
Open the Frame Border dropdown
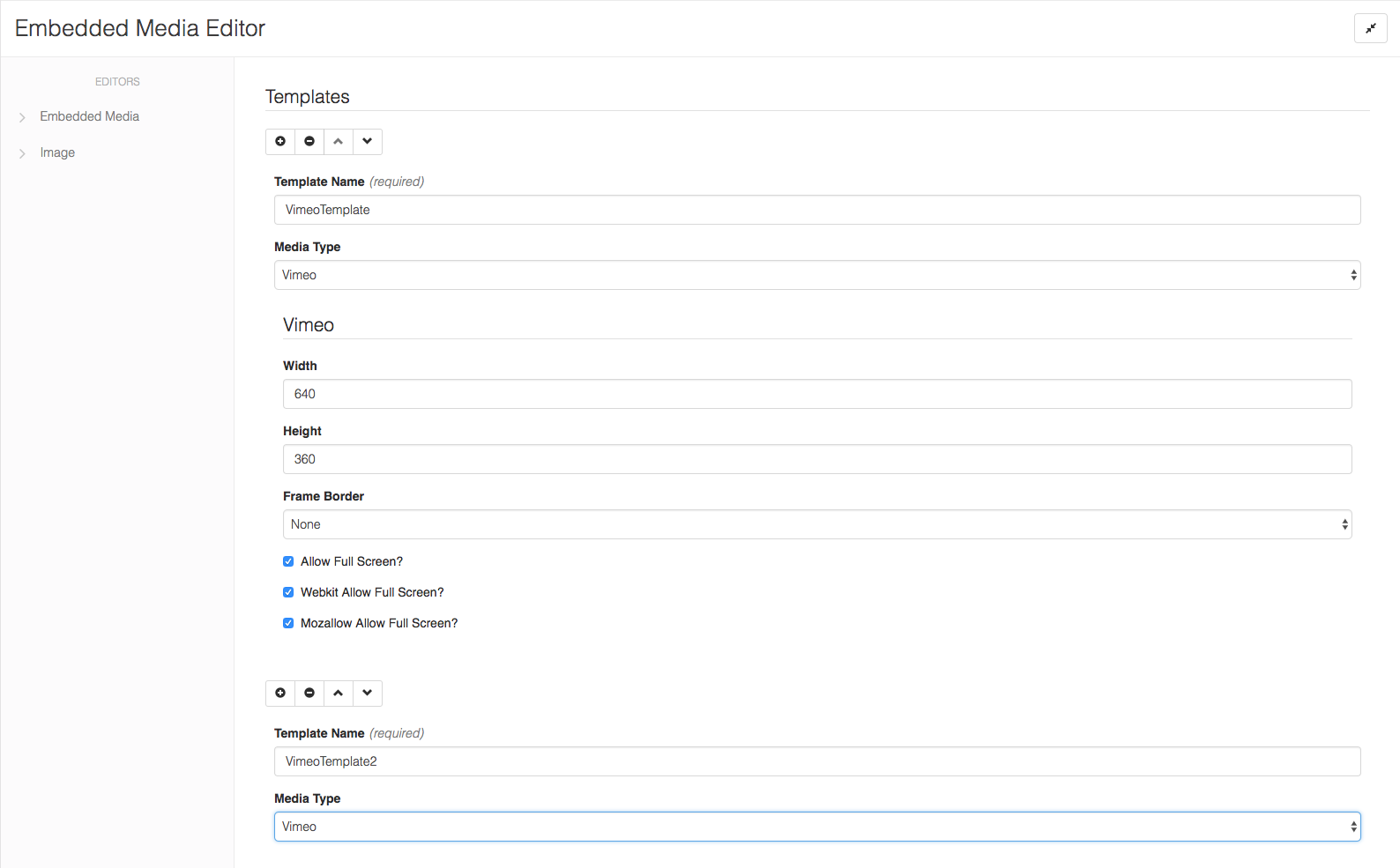click(816, 524)
